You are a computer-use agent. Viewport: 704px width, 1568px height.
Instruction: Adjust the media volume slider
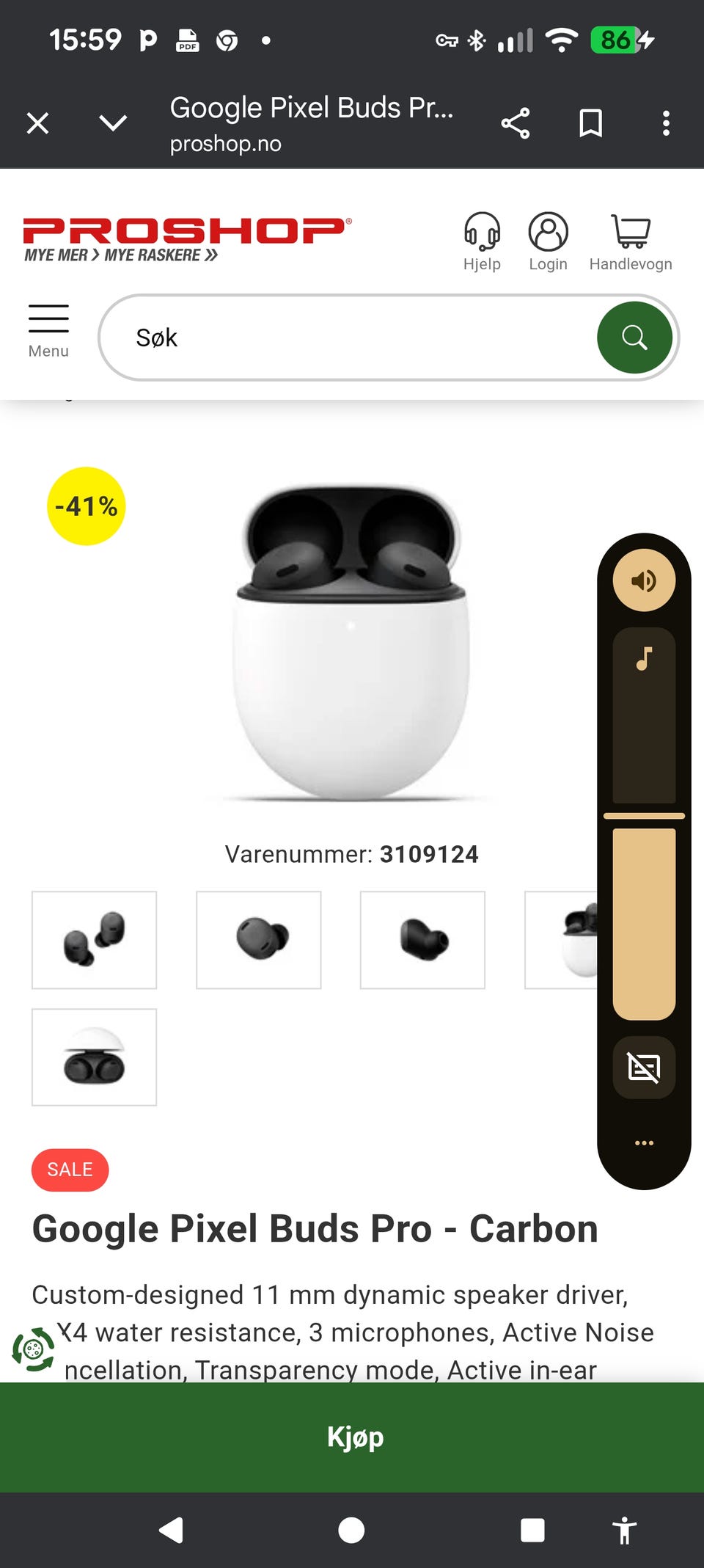click(x=644, y=823)
